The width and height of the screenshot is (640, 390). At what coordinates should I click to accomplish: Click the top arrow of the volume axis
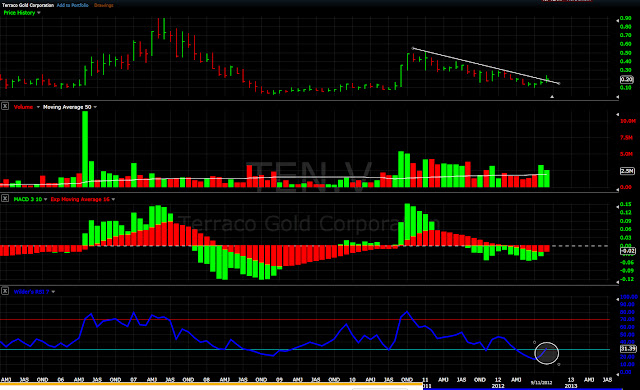(x=617, y=115)
